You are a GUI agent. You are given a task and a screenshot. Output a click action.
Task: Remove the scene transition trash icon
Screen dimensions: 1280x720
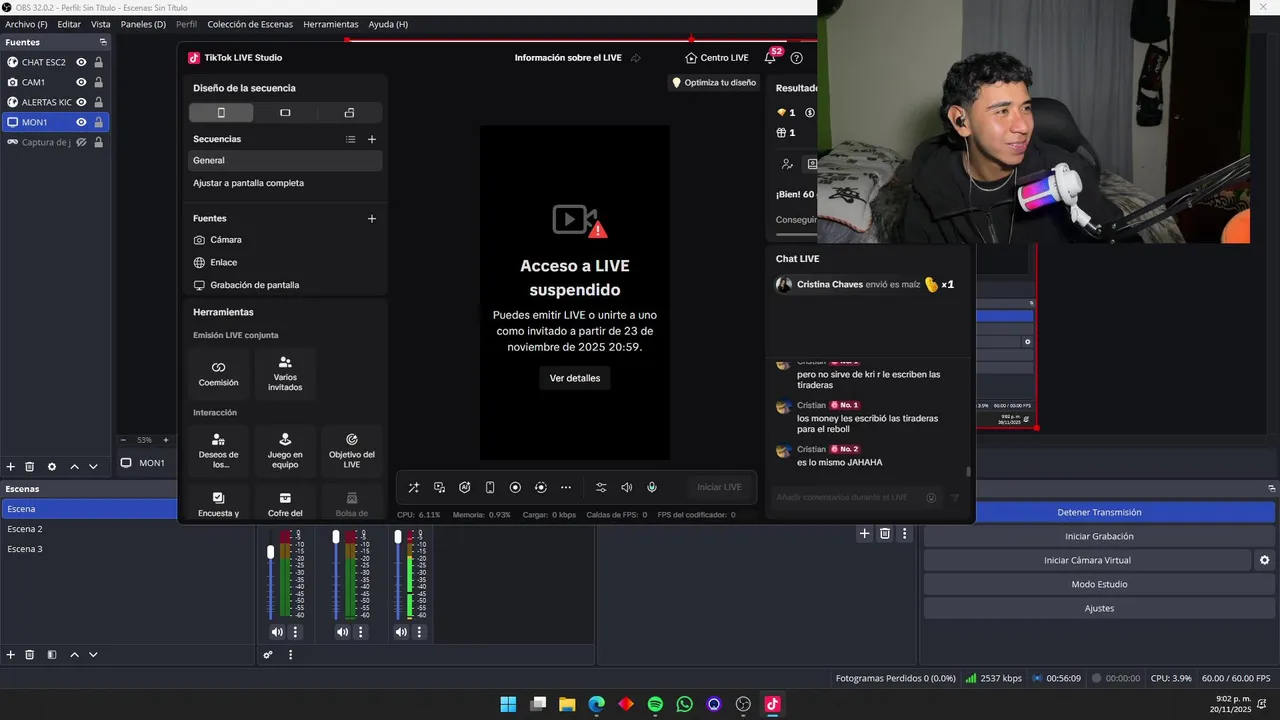pos(885,534)
